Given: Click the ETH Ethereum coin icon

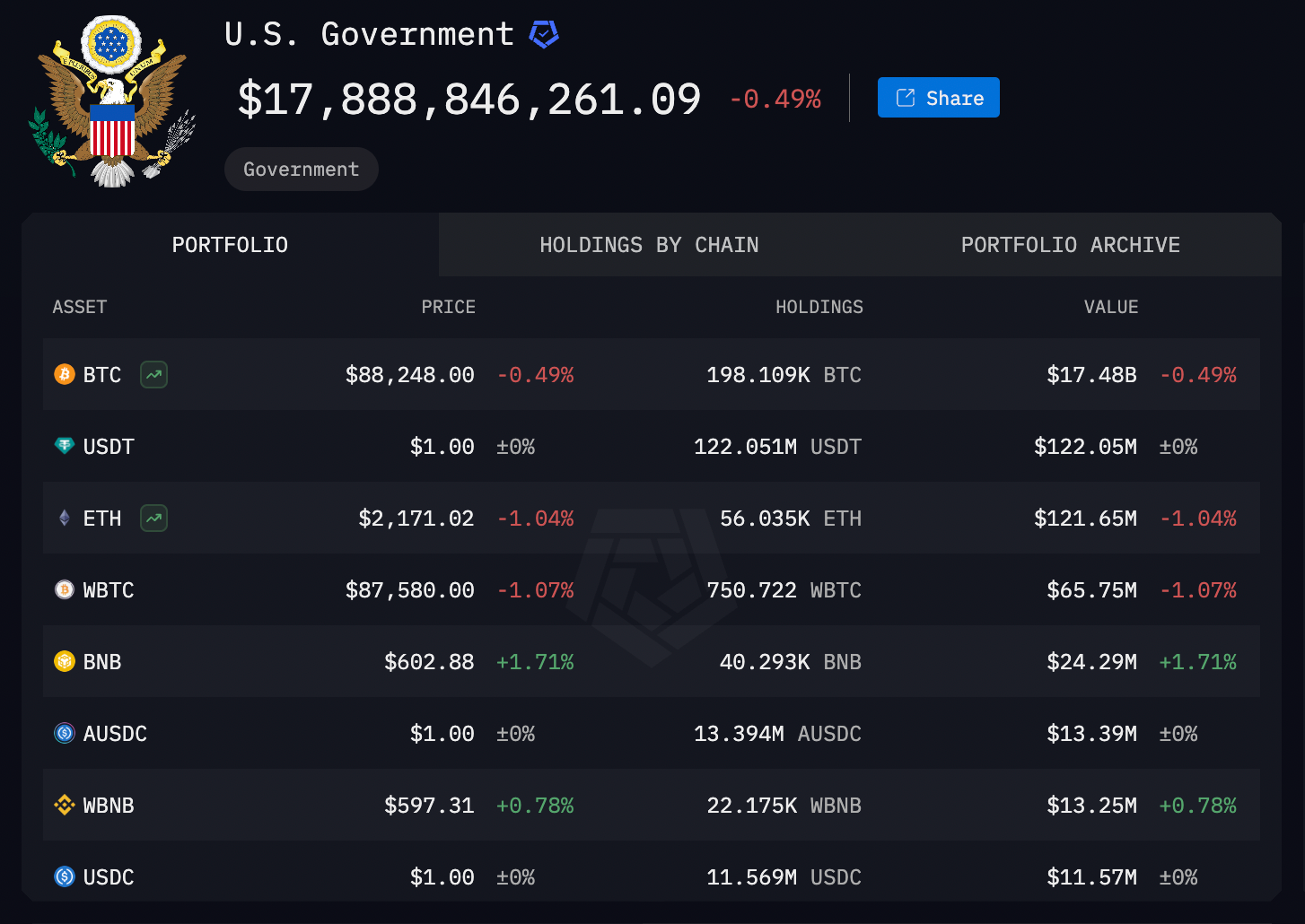Looking at the screenshot, I should (x=64, y=518).
